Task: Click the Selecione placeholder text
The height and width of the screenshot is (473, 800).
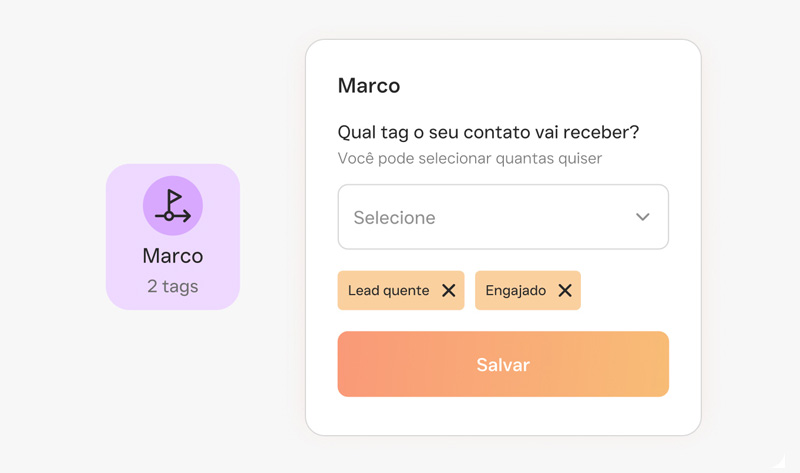Action: point(394,217)
